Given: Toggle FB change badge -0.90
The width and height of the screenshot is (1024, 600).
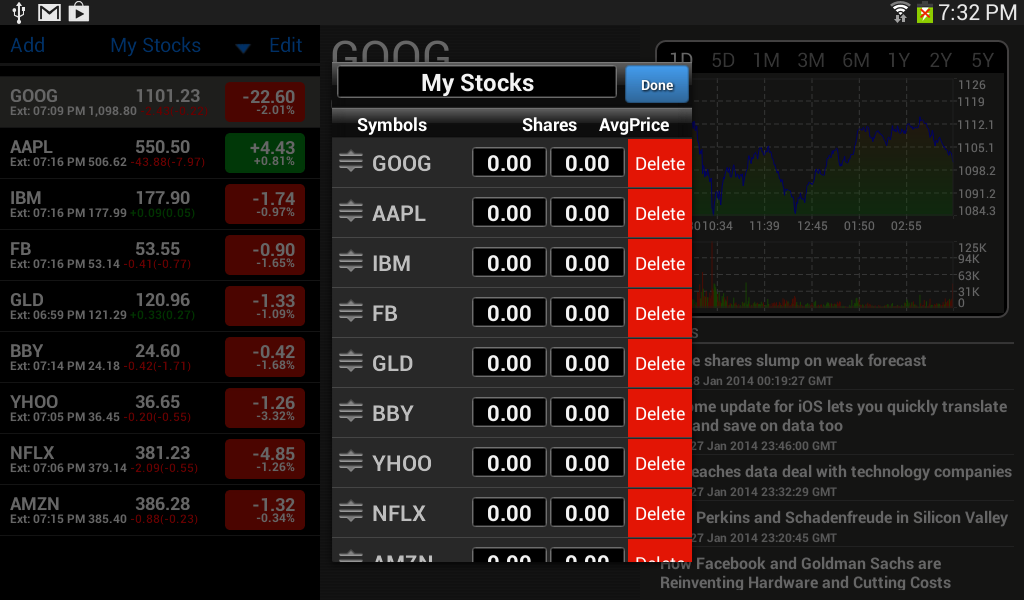Looking at the screenshot, I should [x=265, y=255].
